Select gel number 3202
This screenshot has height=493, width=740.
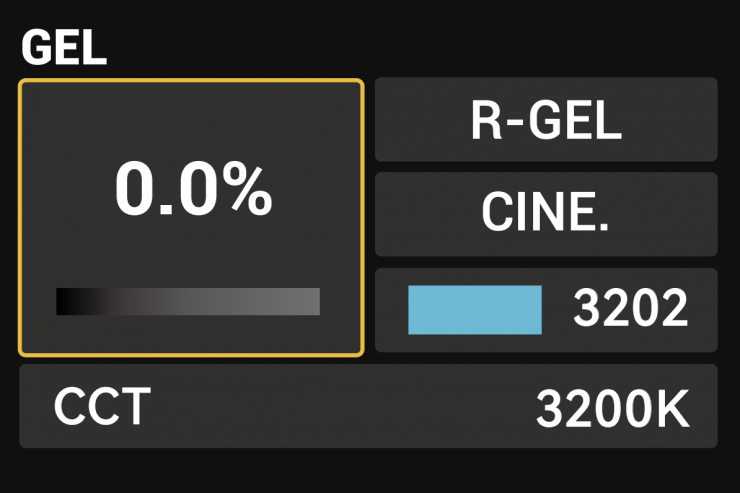630,310
